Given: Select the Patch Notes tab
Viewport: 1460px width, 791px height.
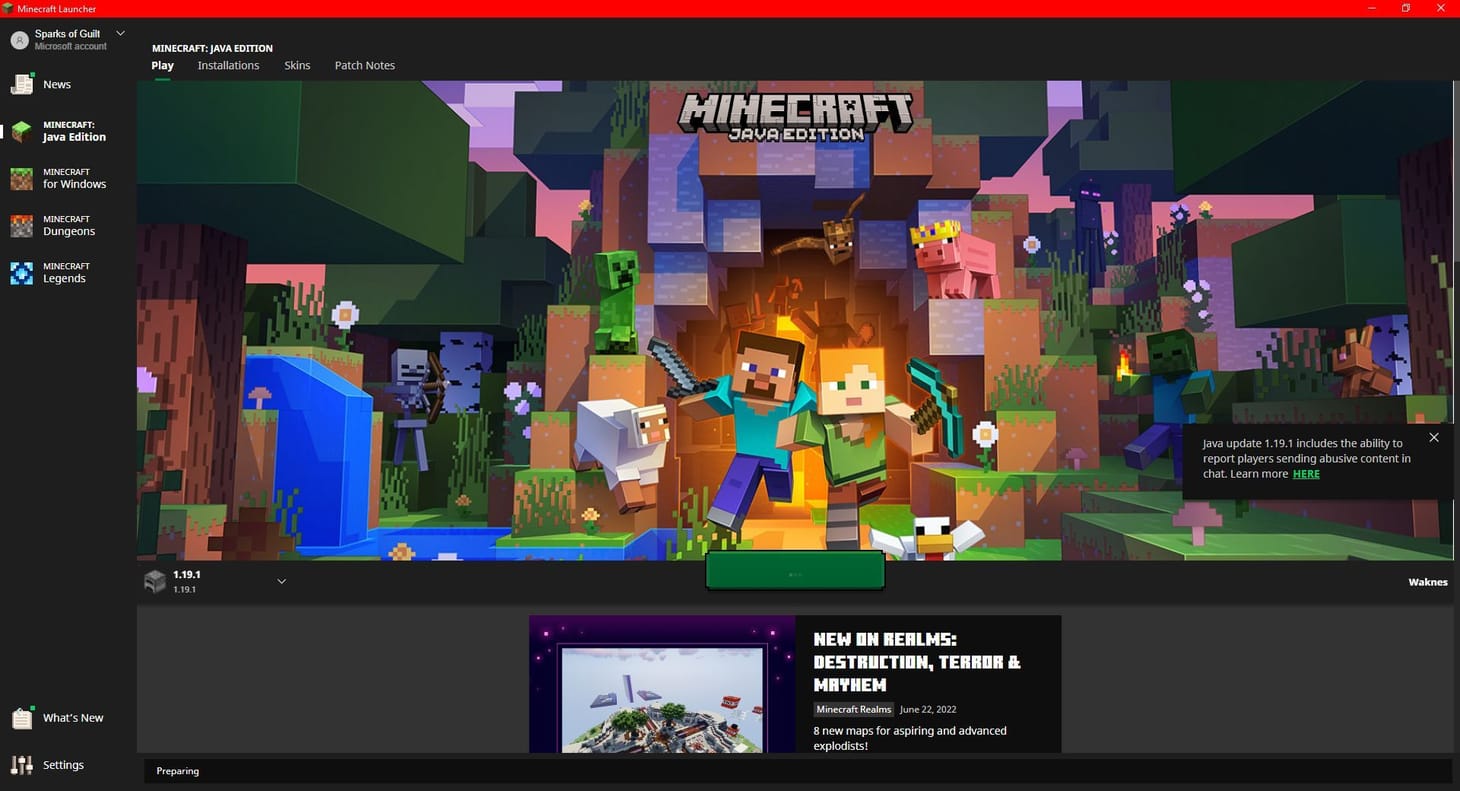Looking at the screenshot, I should (364, 65).
